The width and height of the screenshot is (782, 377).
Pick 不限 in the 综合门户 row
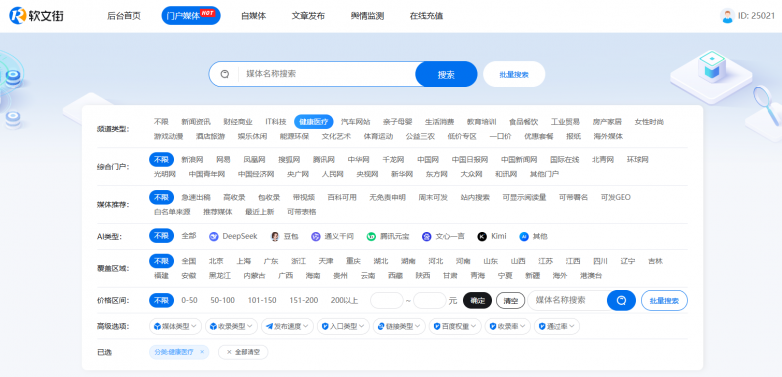tap(161, 160)
